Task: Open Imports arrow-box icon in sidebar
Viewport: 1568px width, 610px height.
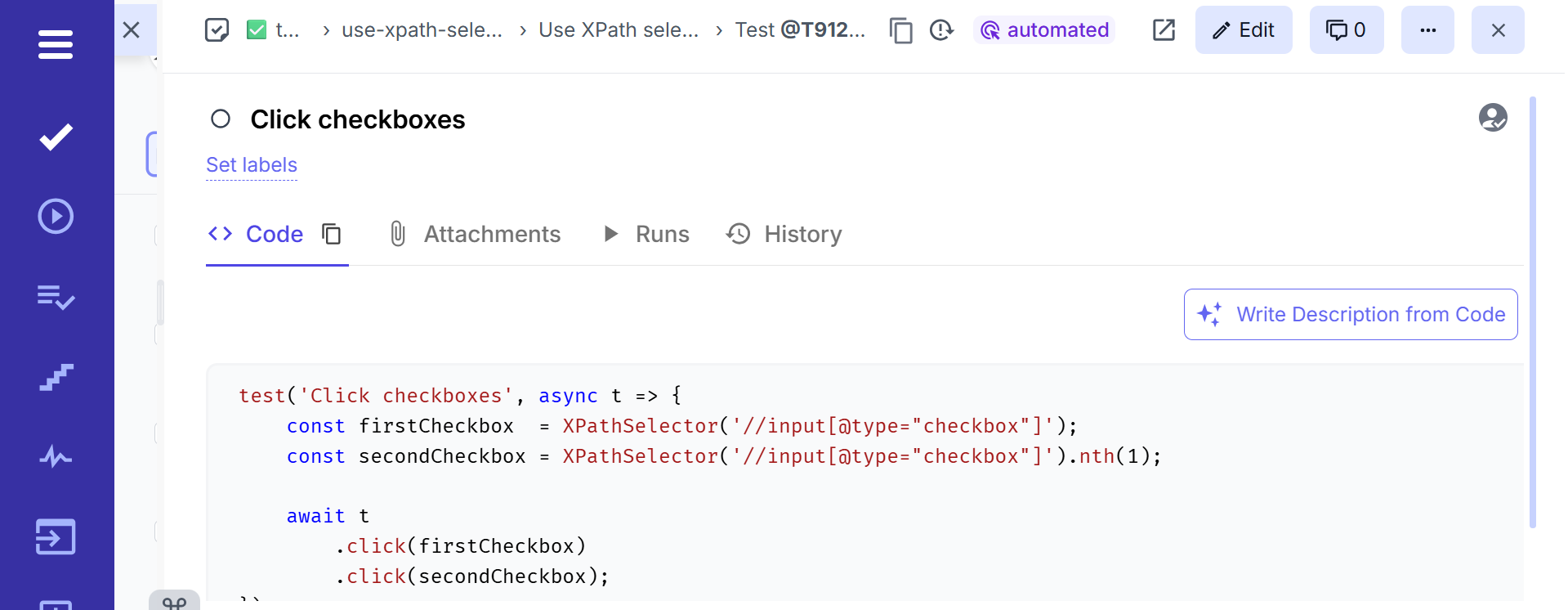Action: [56, 537]
